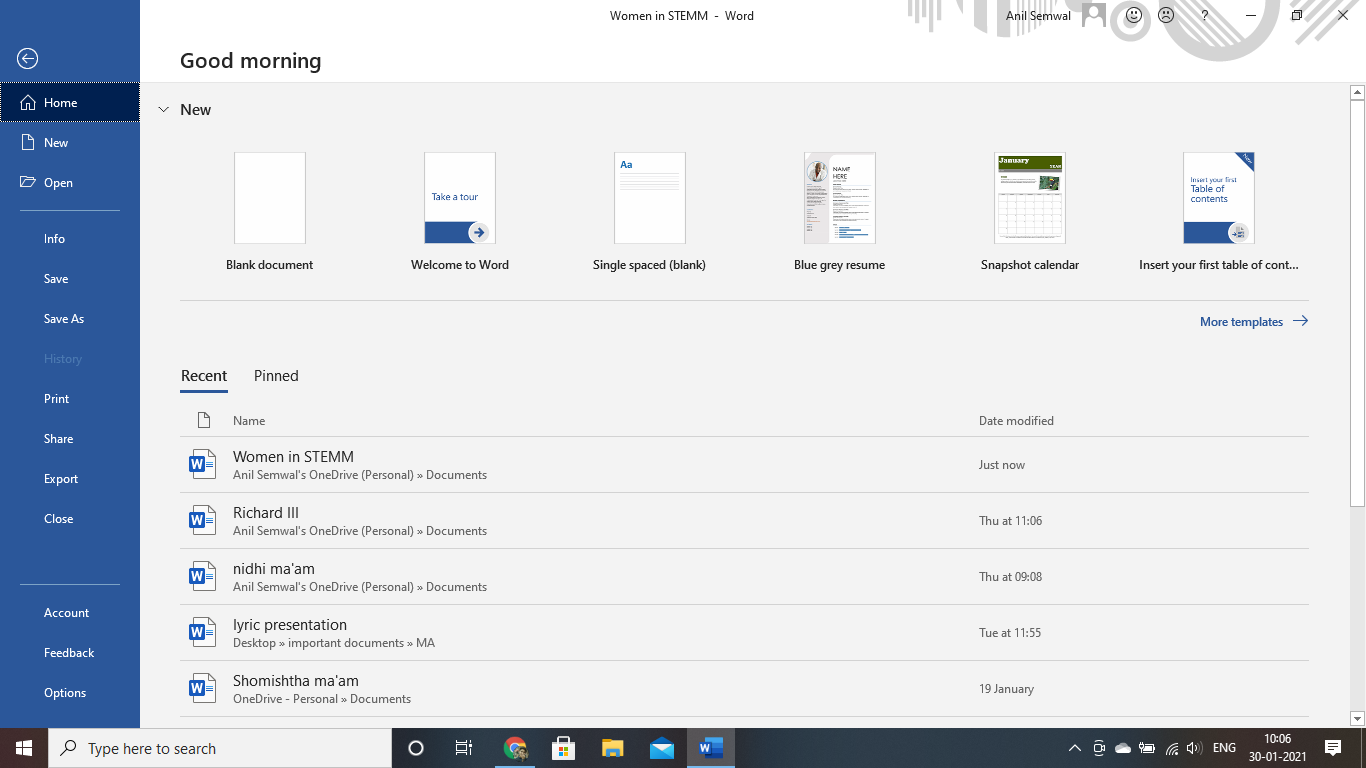
Task: Open the nidhi ma'am document name
Action: (274, 569)
